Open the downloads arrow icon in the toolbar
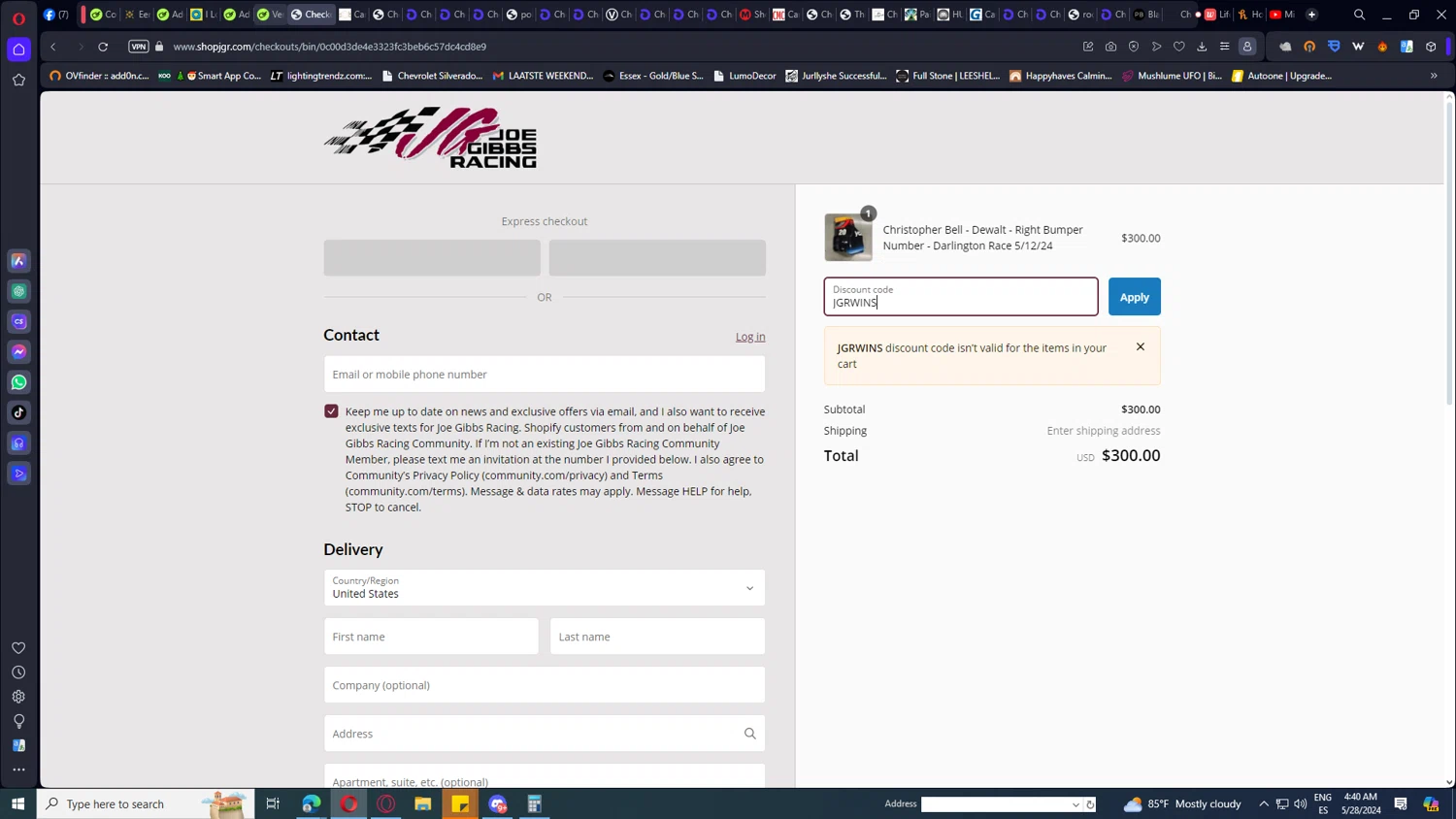Viewport: 1456px width, 819px height. tap(1202, 47)
